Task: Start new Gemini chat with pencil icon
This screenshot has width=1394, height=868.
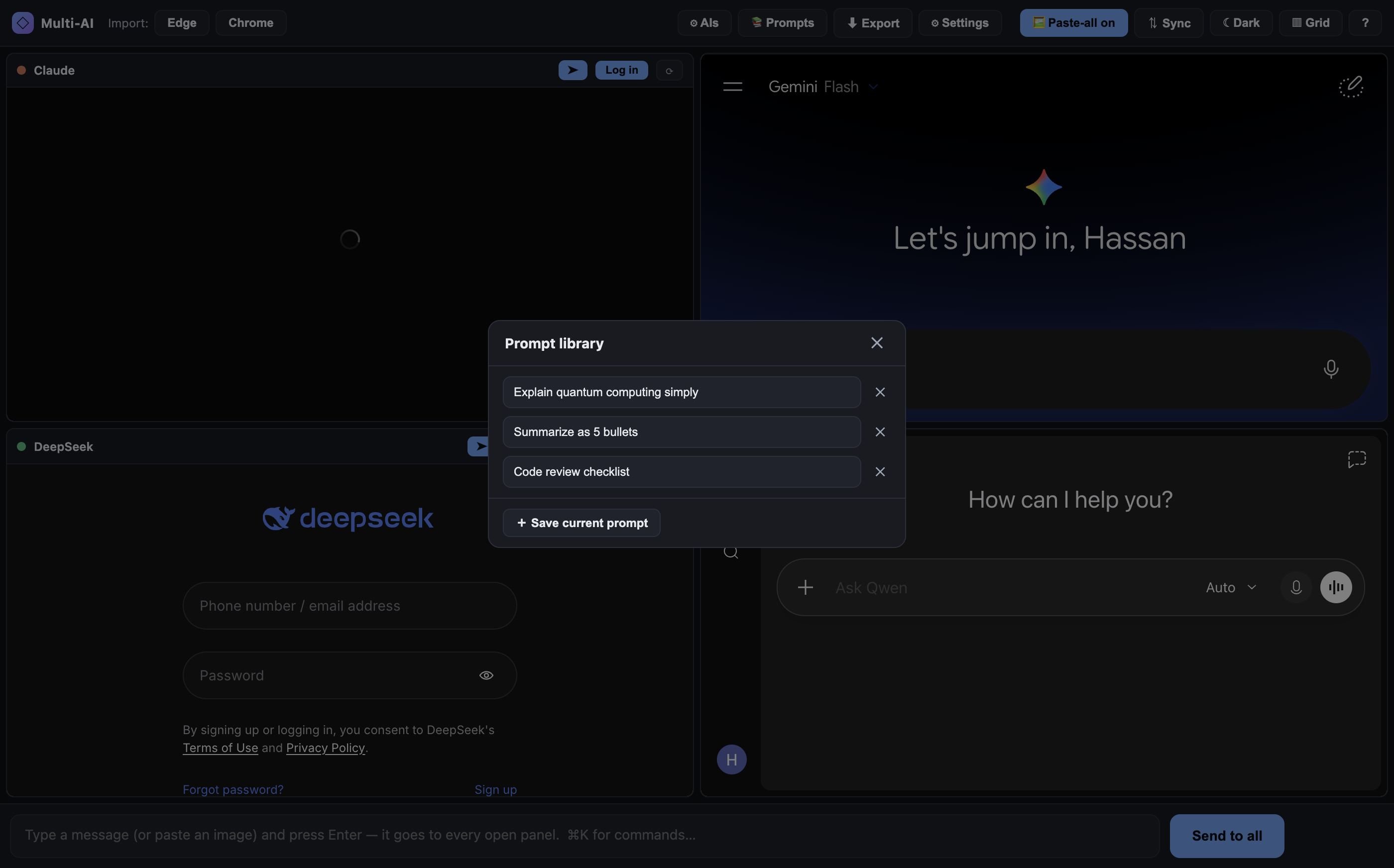Action: pyautogui.click(x=1351, y=87)
